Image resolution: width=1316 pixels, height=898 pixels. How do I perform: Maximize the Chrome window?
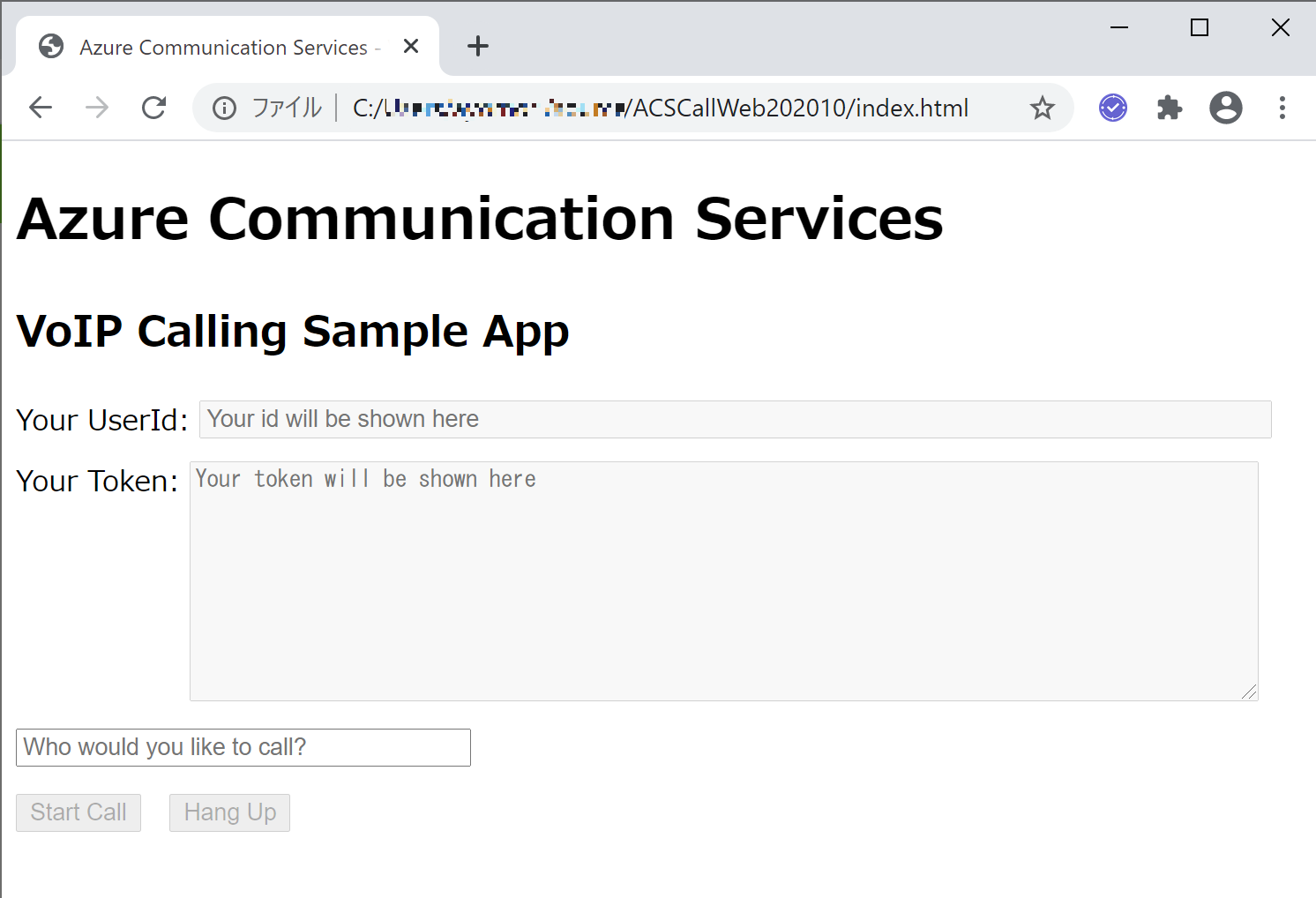pyautogui.click(x=1200, y=27)
